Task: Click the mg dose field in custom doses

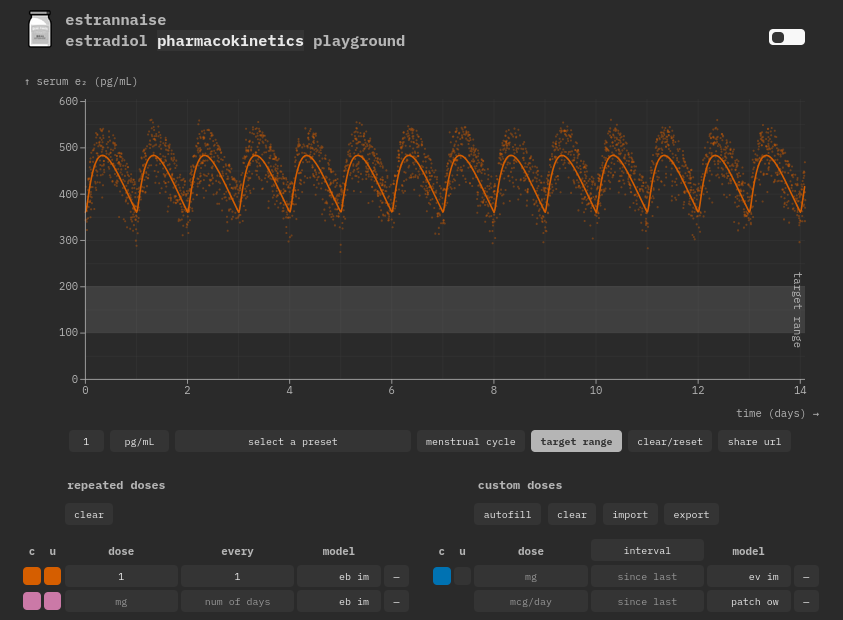Action: [531, 576]
